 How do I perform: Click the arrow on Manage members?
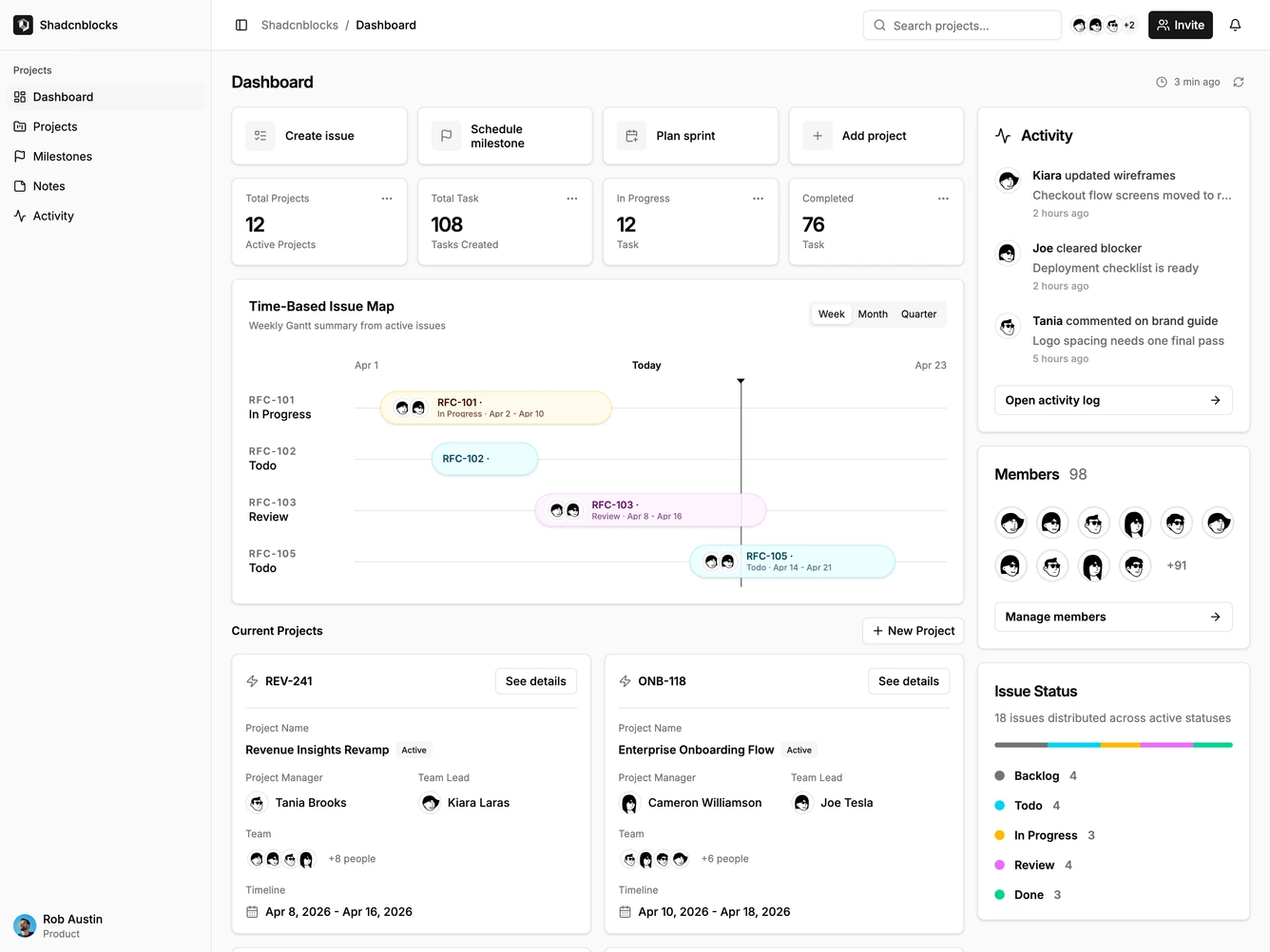[x=1215, y=617]
